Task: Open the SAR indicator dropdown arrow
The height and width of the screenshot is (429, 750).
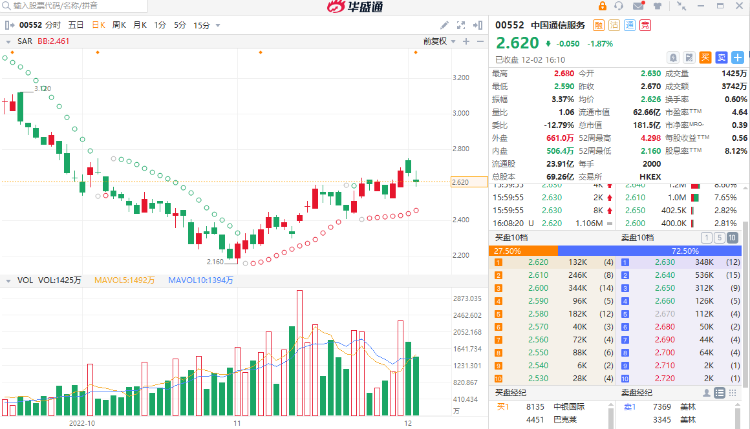Action: (x=8, y=42)
